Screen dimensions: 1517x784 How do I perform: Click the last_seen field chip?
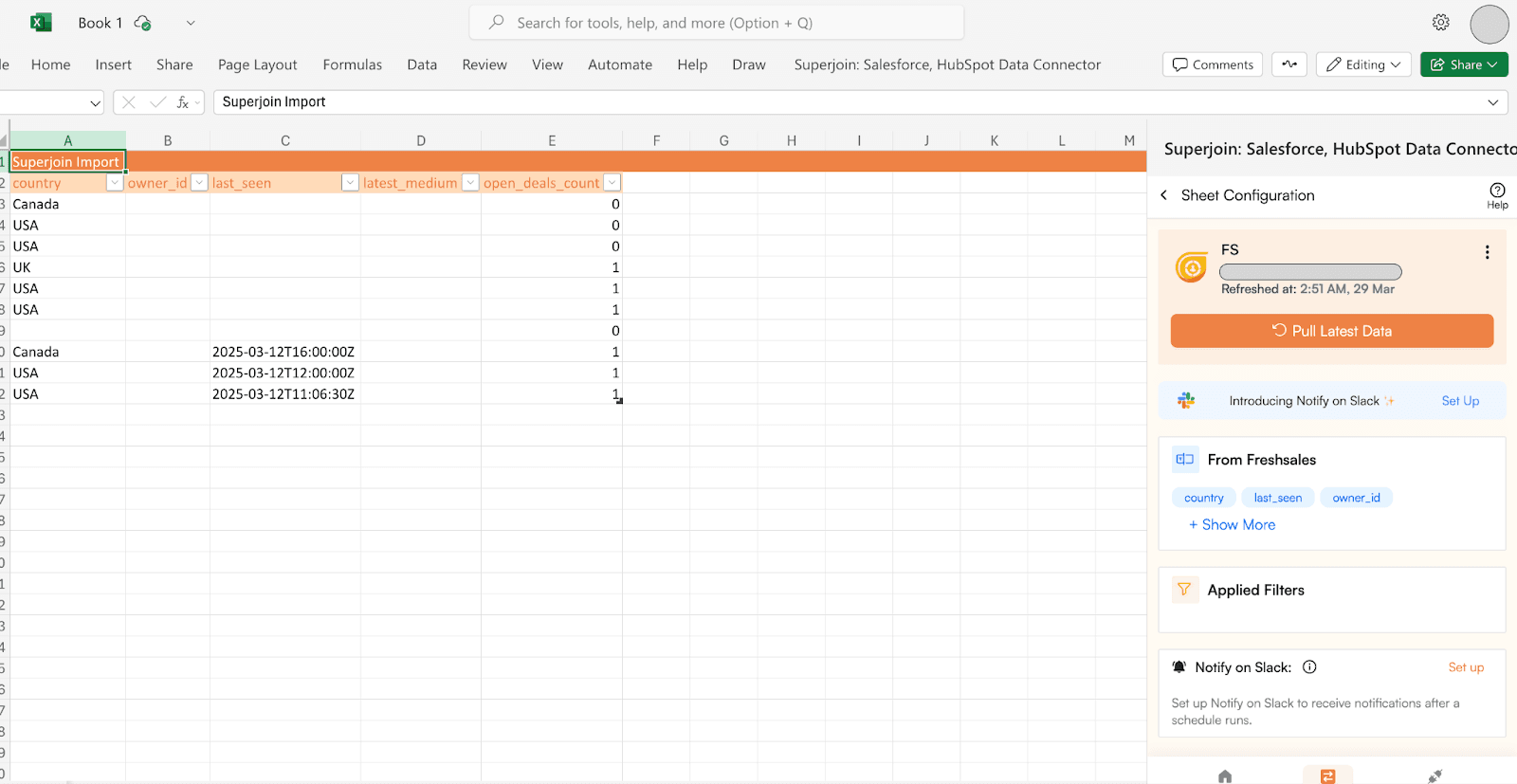point(1278,498)
